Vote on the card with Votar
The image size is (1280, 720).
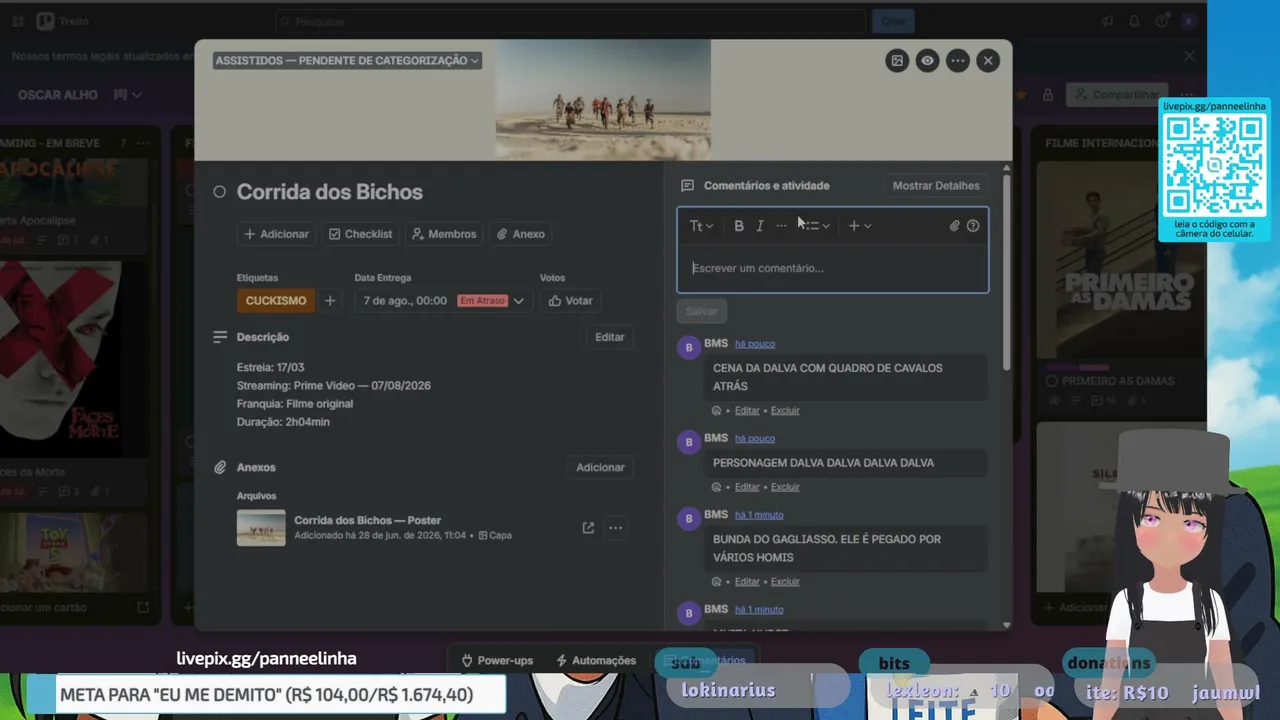571,301
